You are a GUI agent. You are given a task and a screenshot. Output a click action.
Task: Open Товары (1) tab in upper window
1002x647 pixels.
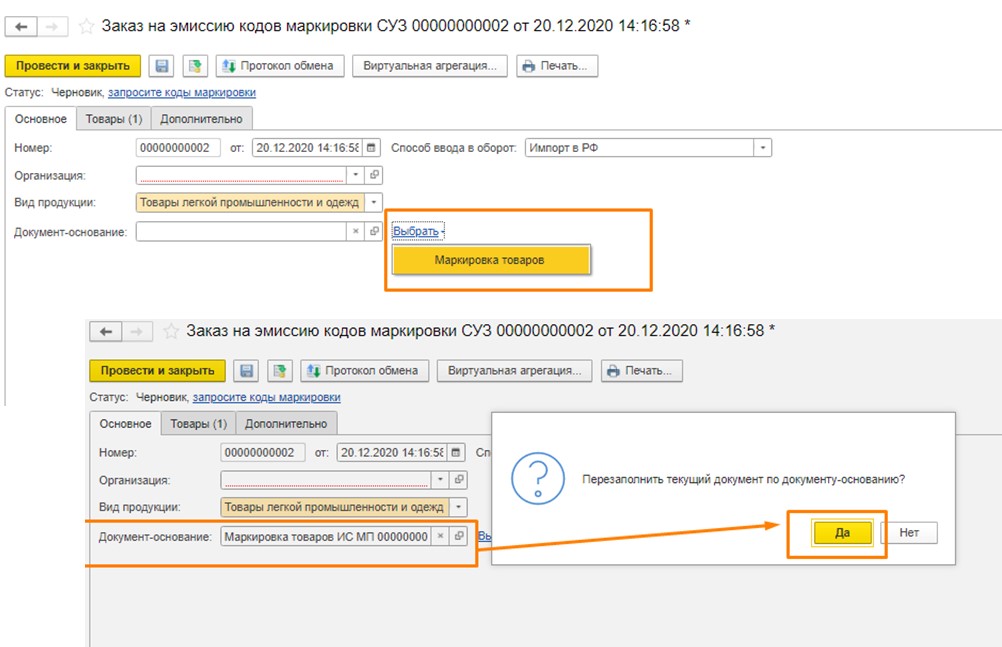(114, 119)
